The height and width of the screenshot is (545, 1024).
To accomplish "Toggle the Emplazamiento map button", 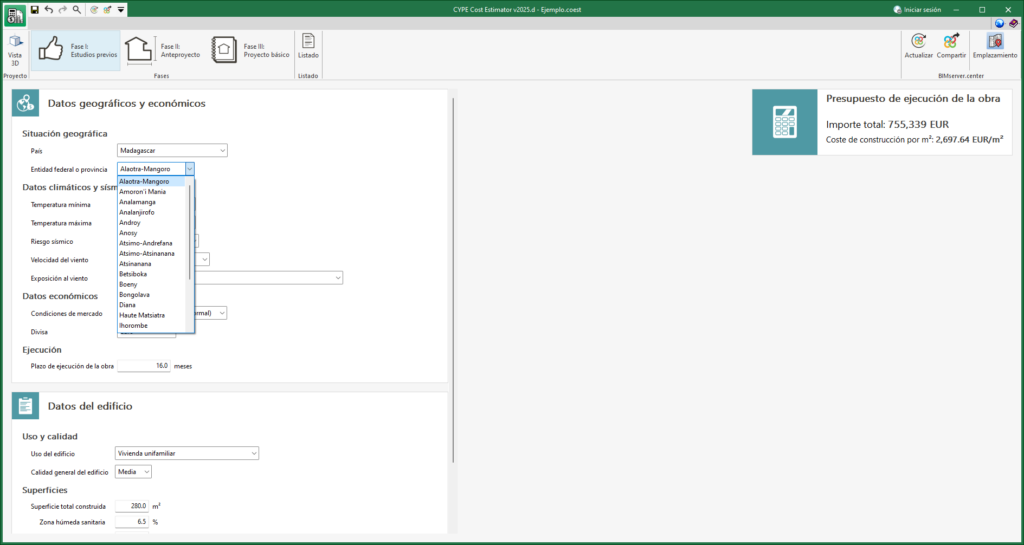I will [995, 46].
